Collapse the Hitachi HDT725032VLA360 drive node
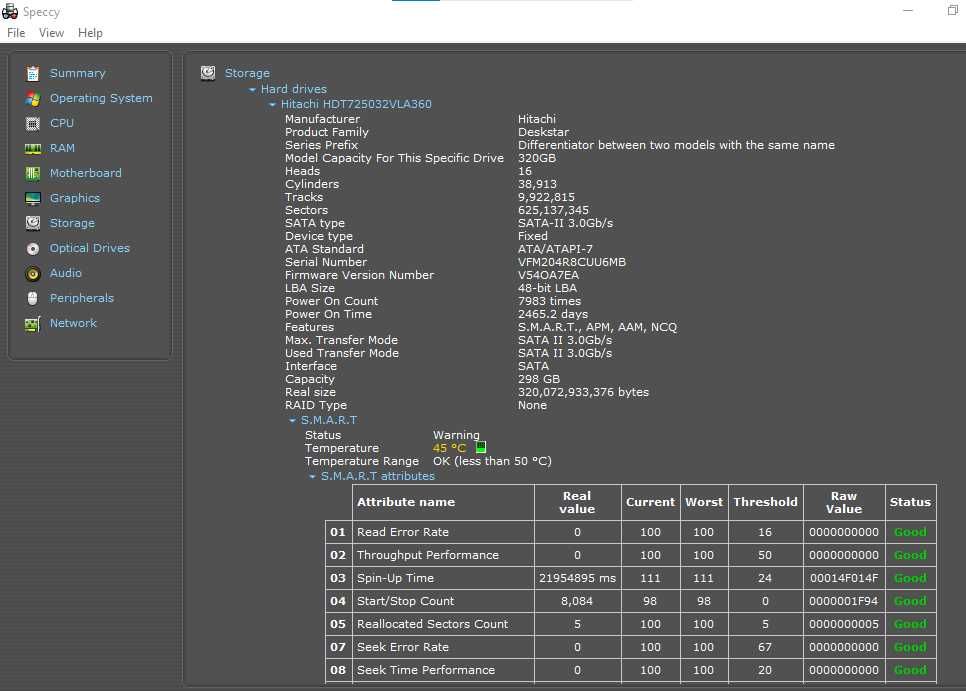This screenshot has width=966, height=691. click(x=272, y=105)
